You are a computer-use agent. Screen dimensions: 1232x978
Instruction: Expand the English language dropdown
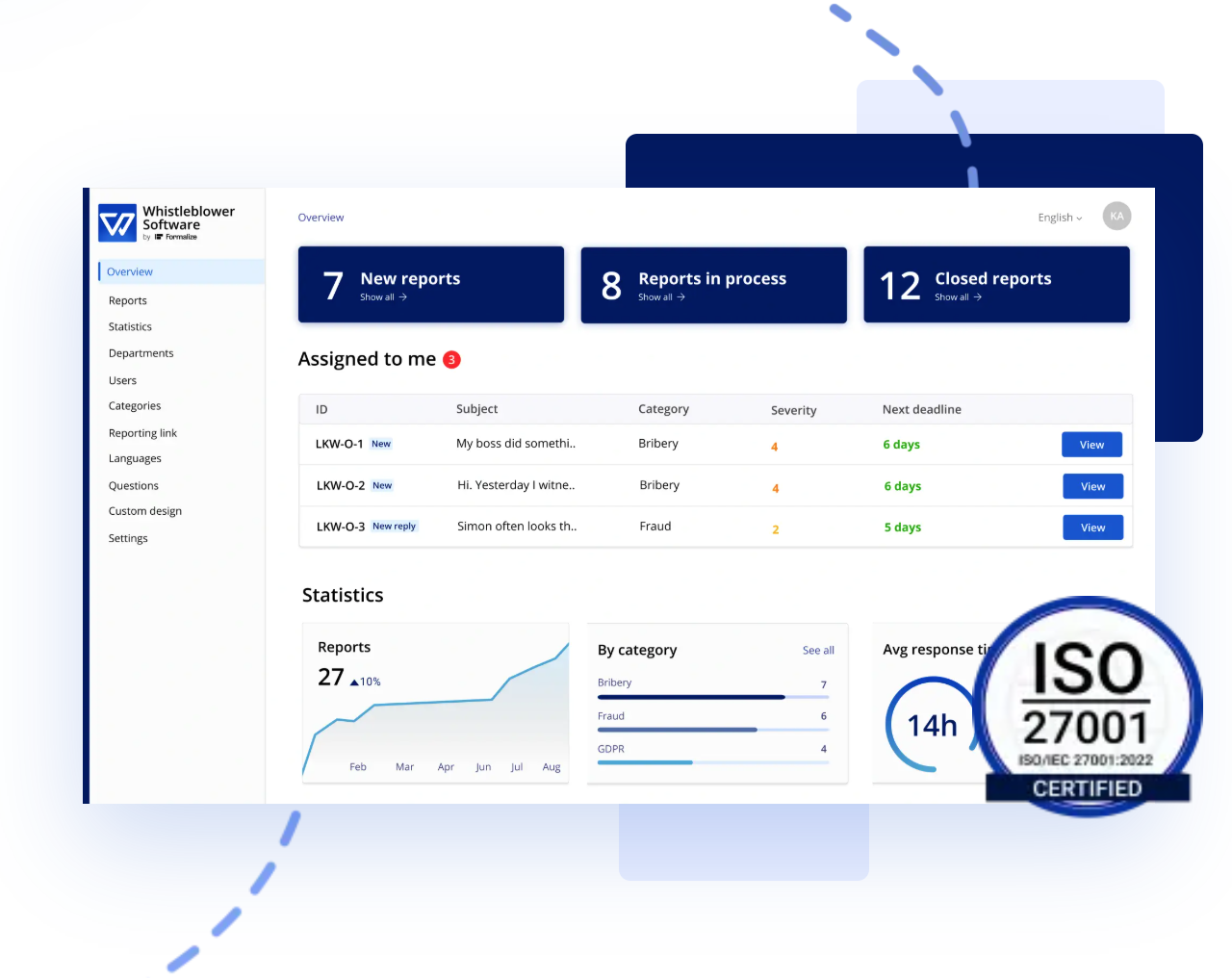coord(1059,218)
